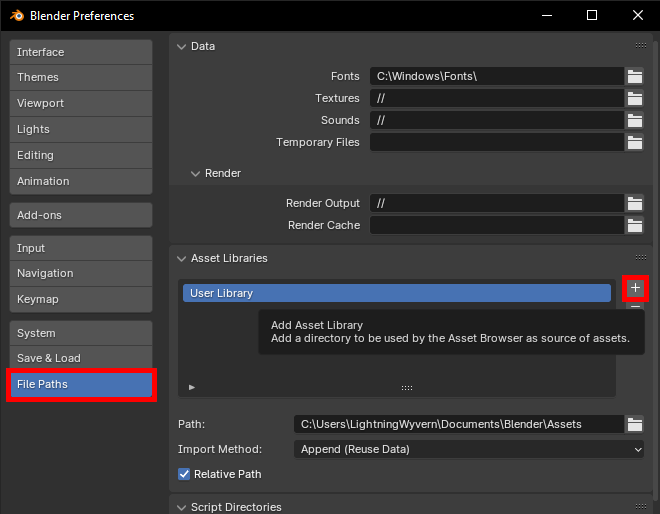Collapse the Data panel
660x514 pixels.
tap(181, 46)
